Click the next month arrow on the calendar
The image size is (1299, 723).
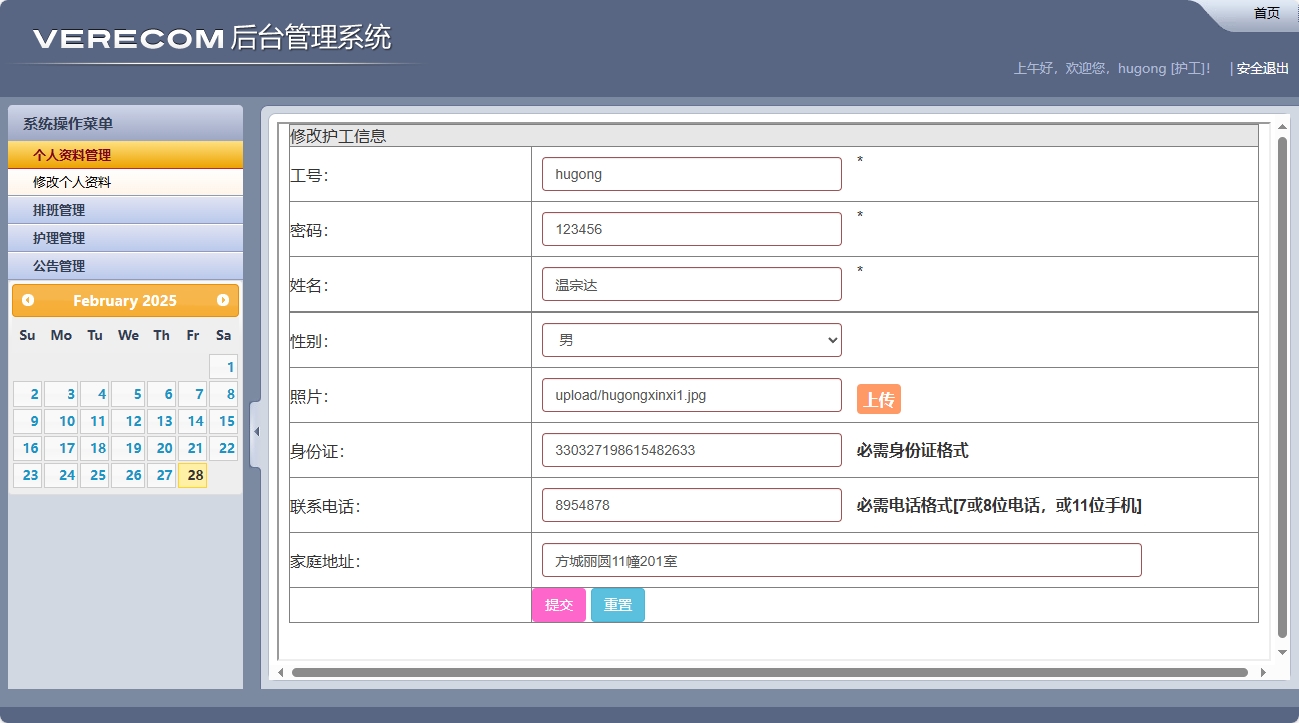223,300
